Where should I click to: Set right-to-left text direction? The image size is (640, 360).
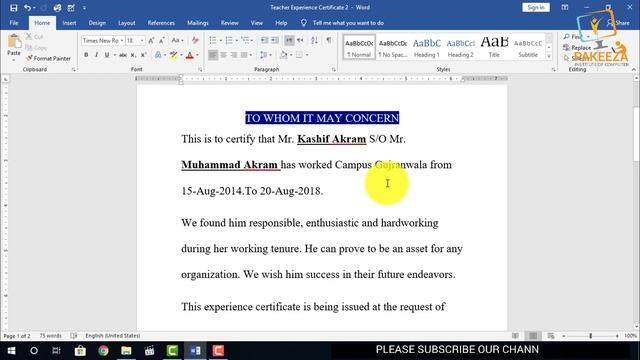click(x=300, y=40)
